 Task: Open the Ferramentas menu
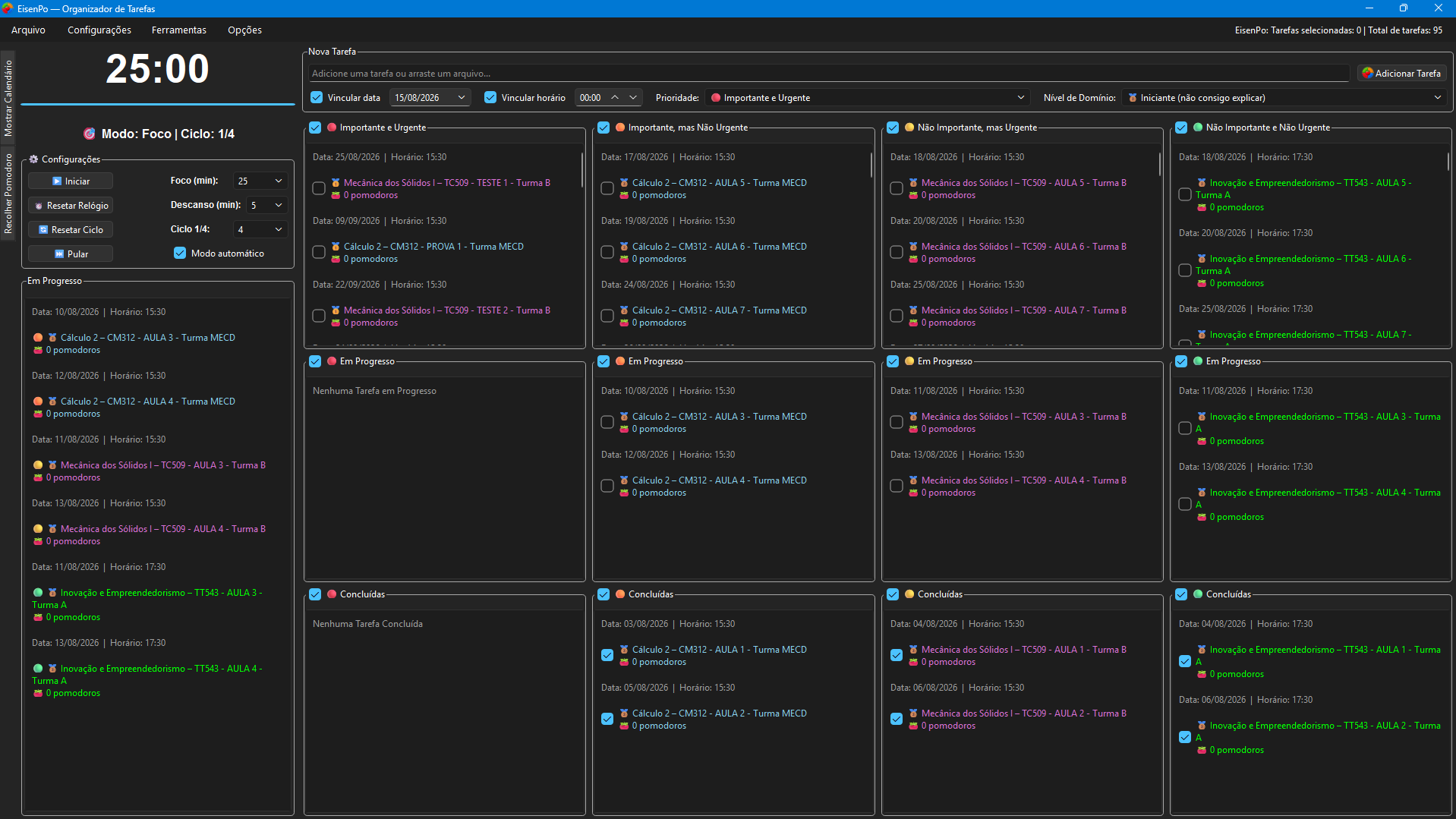(x=179, y=30)
